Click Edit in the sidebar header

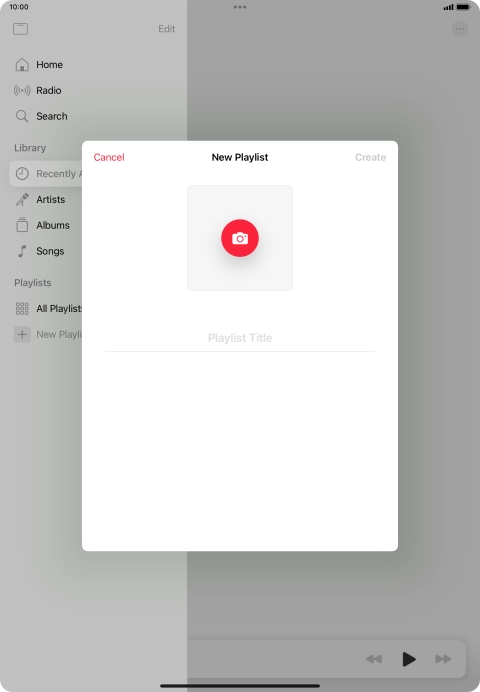click(x=166, y=29)
